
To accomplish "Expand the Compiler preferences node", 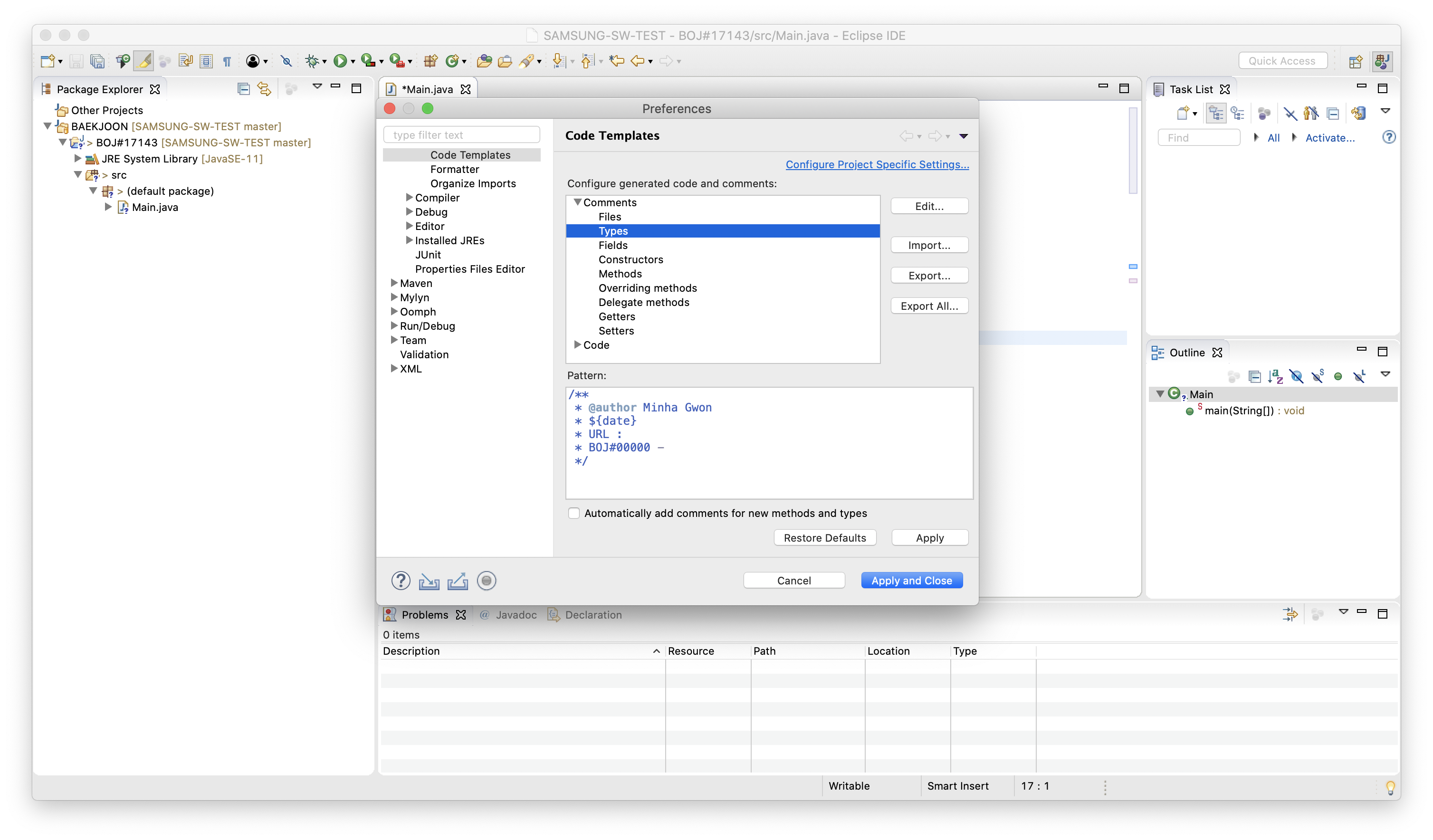I will pyautogui.click(x=409, y=197).
